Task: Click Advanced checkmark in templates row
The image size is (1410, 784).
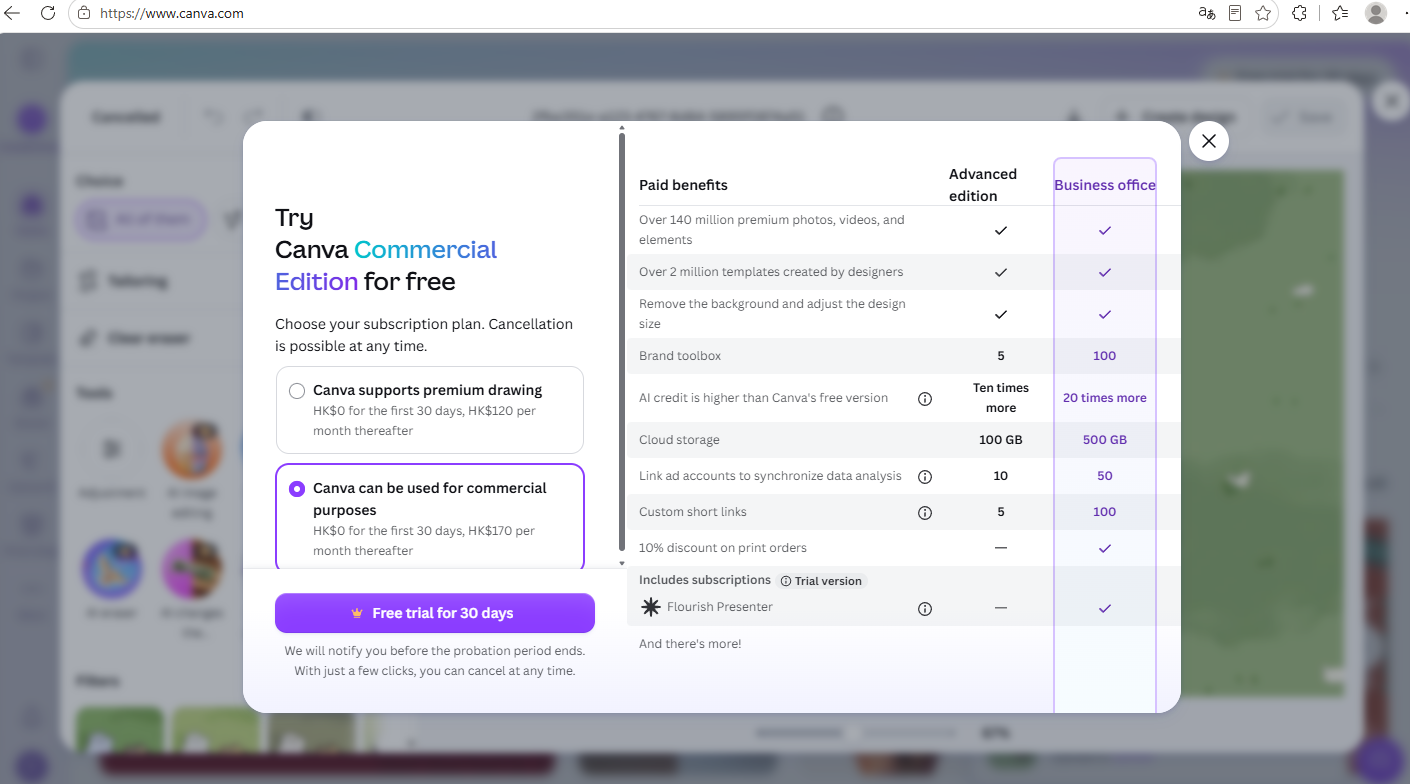Action: [1001, 272]
